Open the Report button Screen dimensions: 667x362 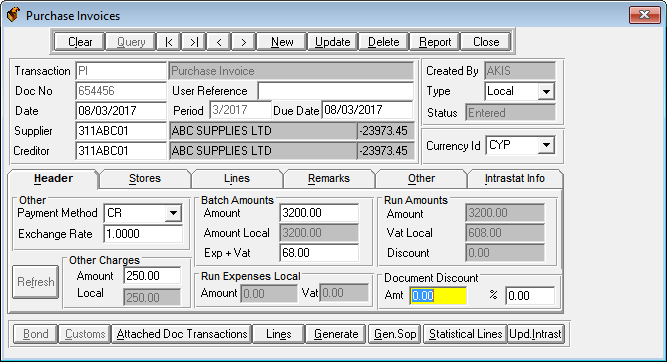click(x=434, y=42)
